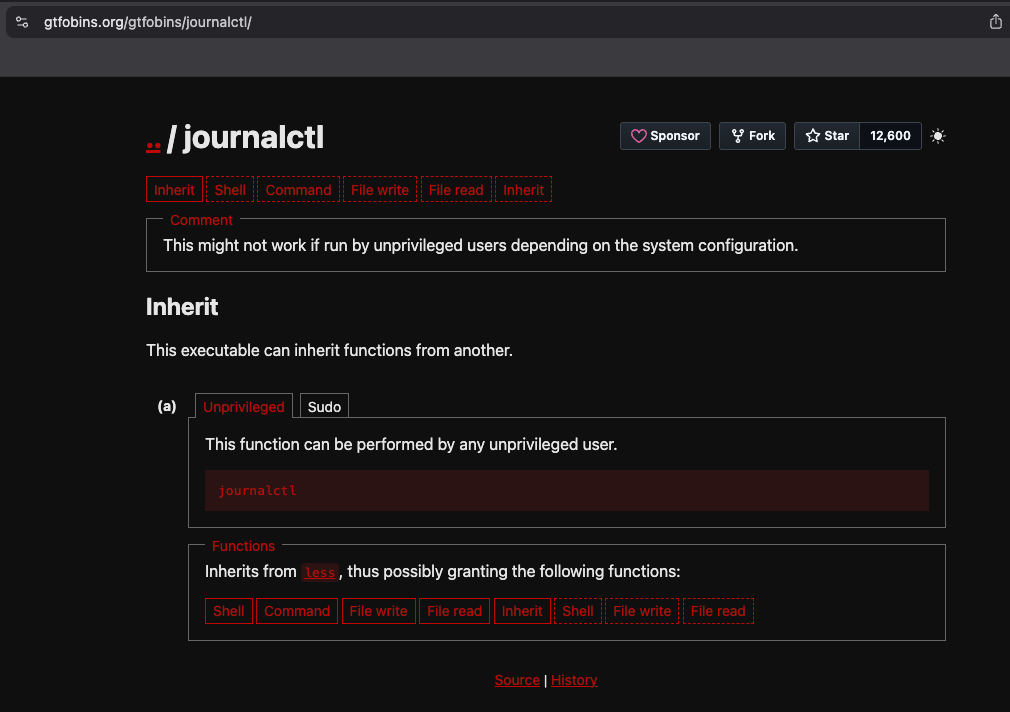The width and height of the screenshot is (1010, 712).
Task: Toggle the light/dark theme sun icon
Action: [x=937, y=136]
